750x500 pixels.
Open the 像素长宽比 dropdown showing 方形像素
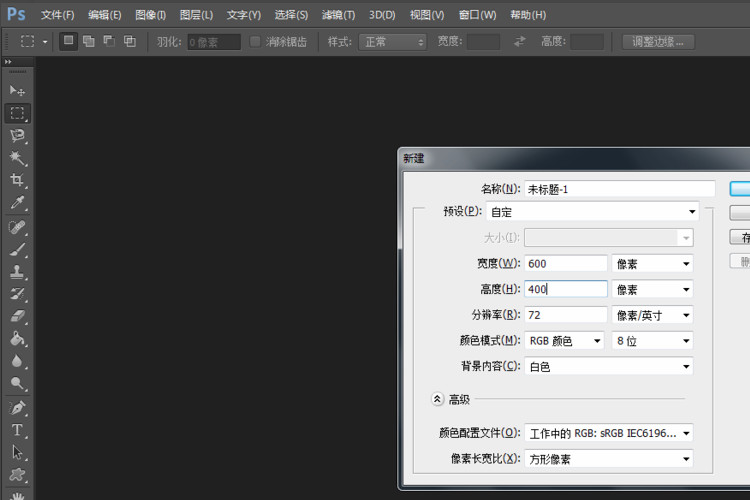[608, 459]
